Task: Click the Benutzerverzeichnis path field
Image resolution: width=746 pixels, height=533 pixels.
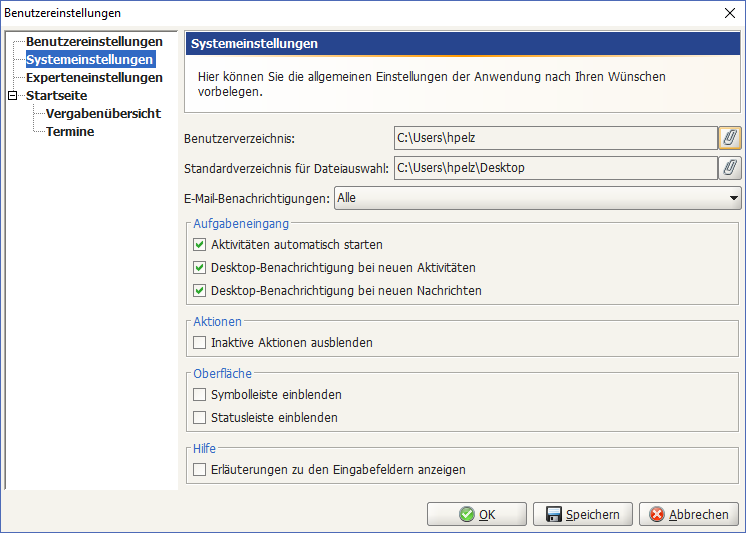Action: (556, 138)
